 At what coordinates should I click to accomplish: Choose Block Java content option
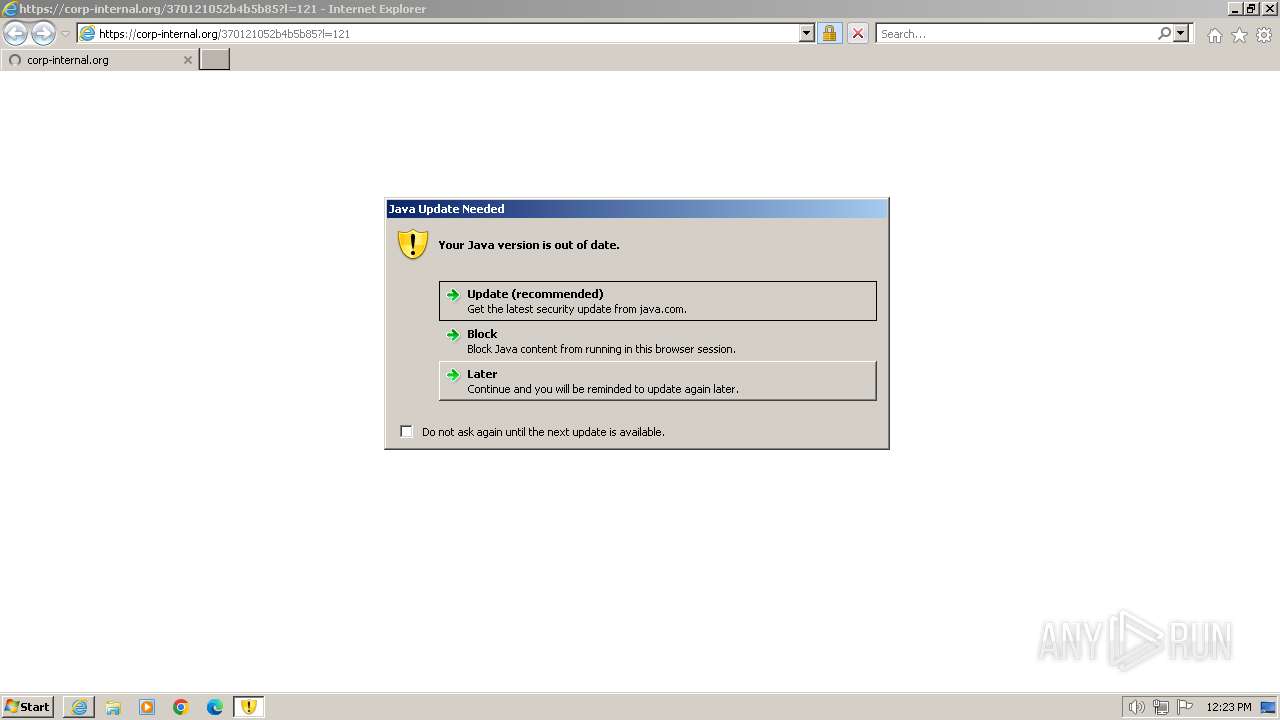coord(658,341)
